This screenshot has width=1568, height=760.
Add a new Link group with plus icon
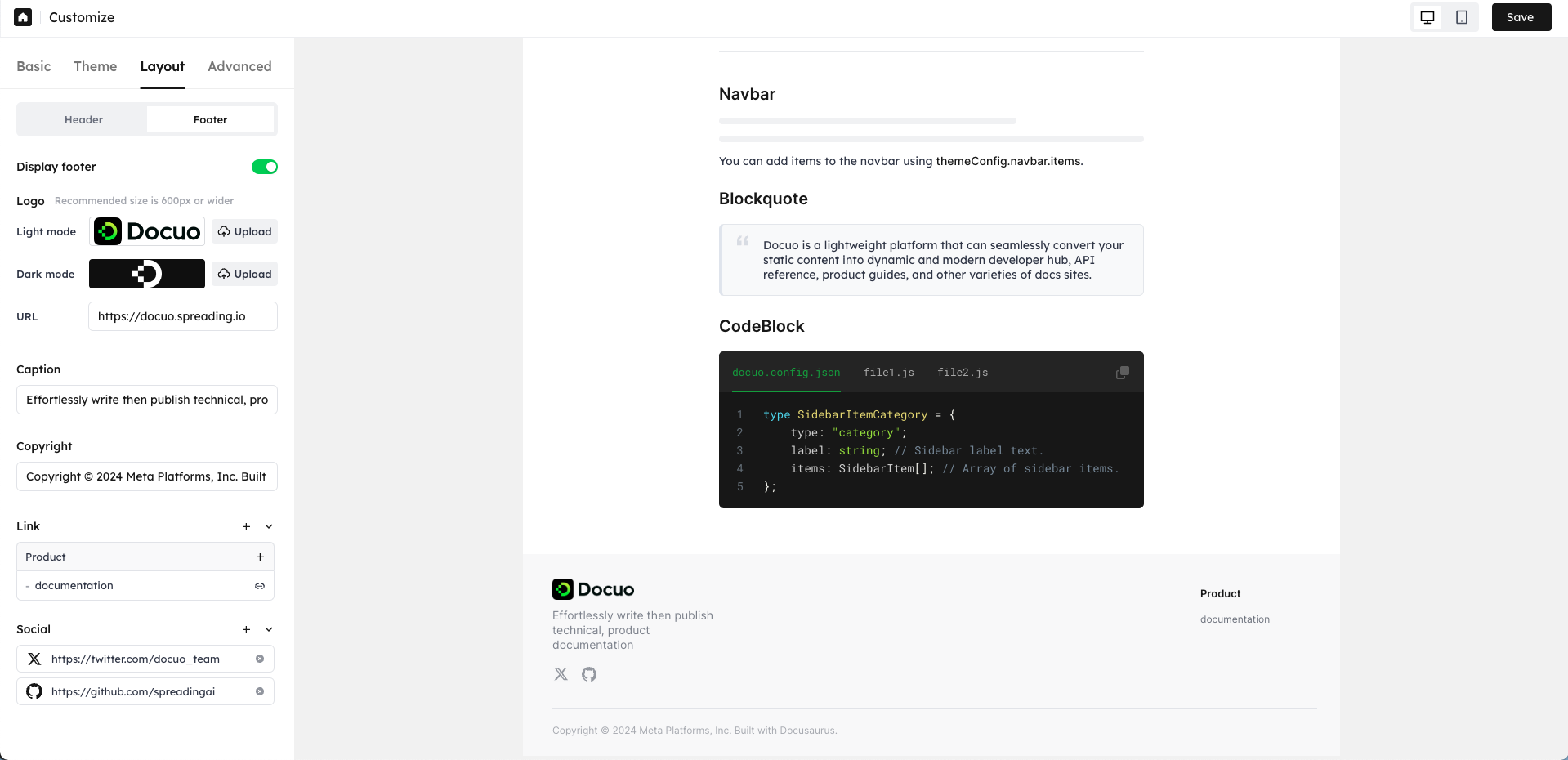(246, 526)
